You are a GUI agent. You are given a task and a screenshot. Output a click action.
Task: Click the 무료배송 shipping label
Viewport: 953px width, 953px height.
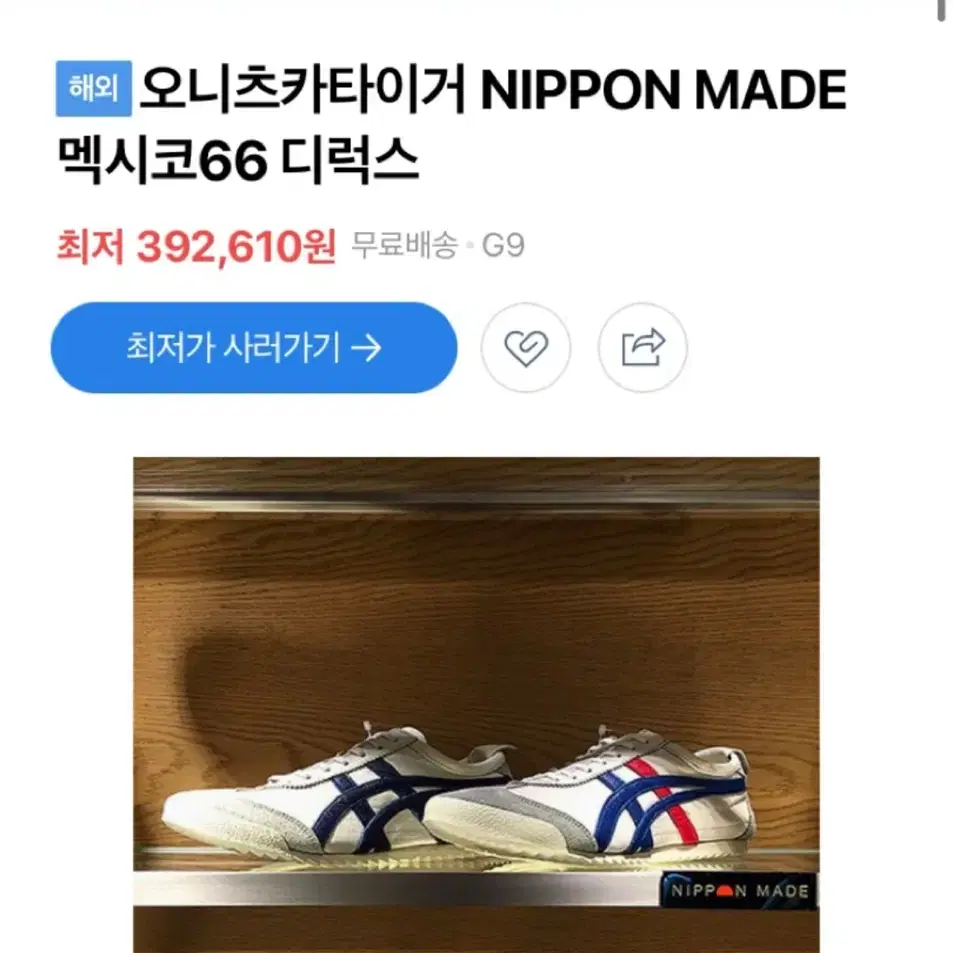point(404,246)
